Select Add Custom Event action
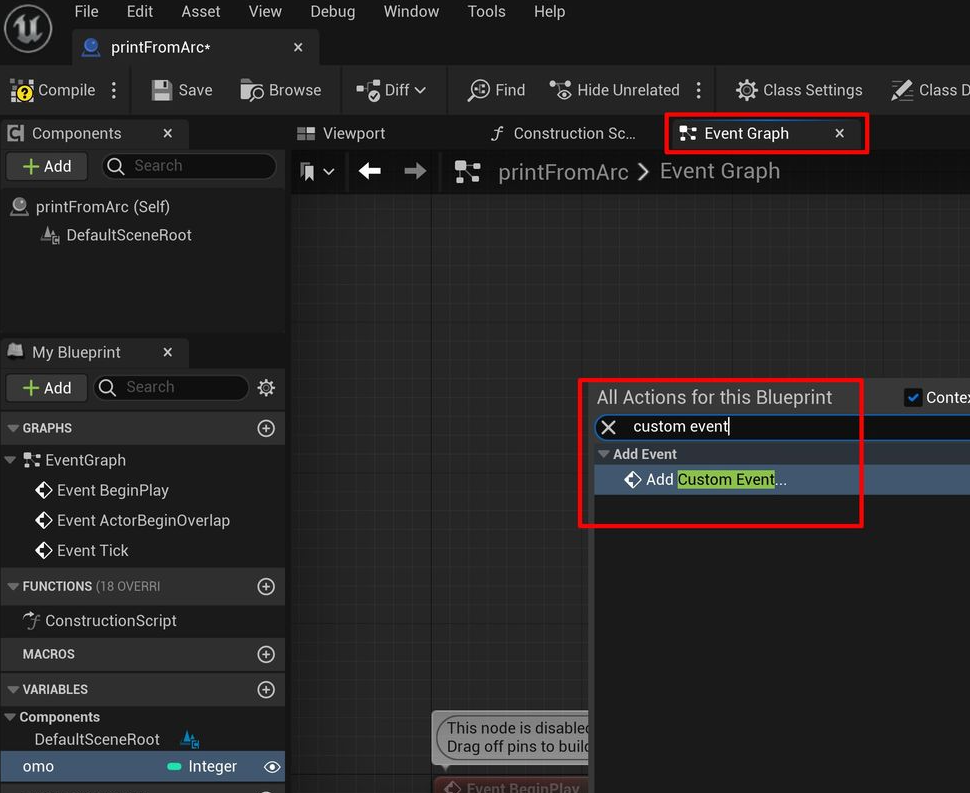Screen dimensions: 970x793 pos(715,480)
